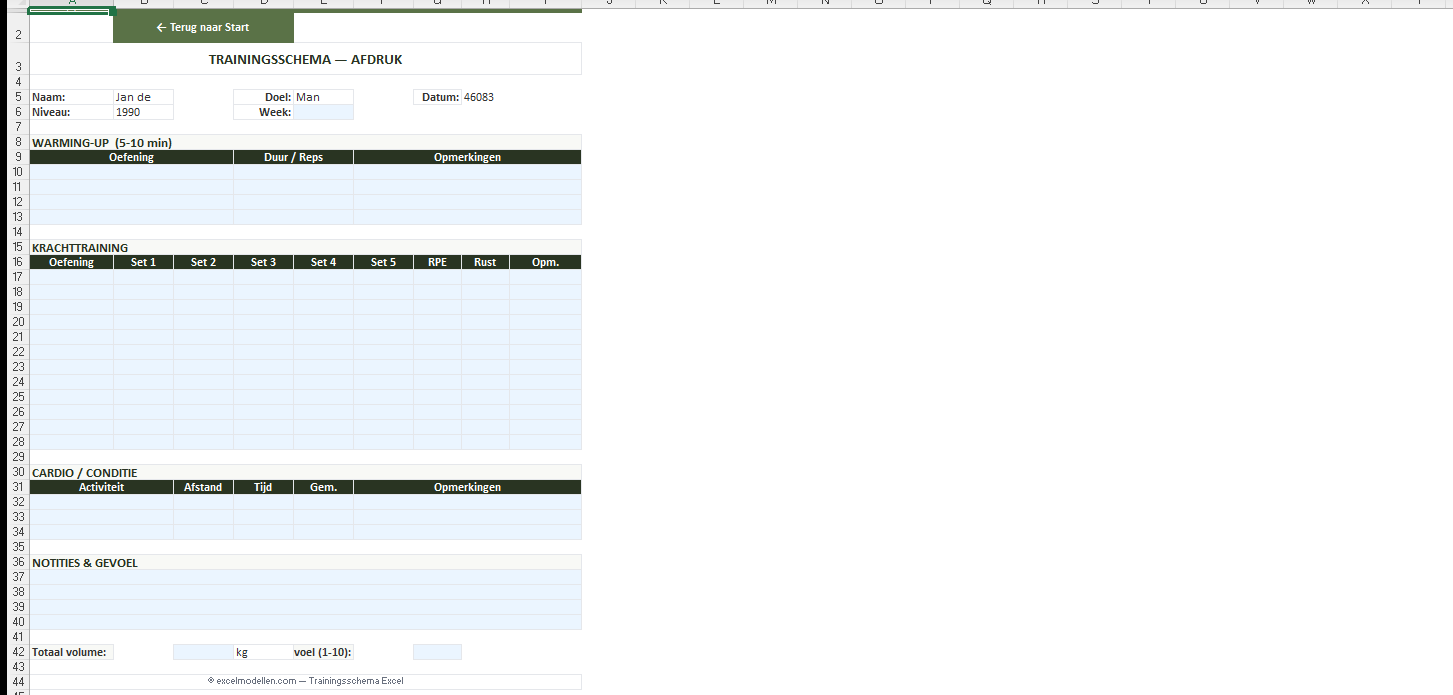Click the RPE header in Krachttraining table
Image resolution: width=1453 pixels, height=695 pixels.
(437, 262)
